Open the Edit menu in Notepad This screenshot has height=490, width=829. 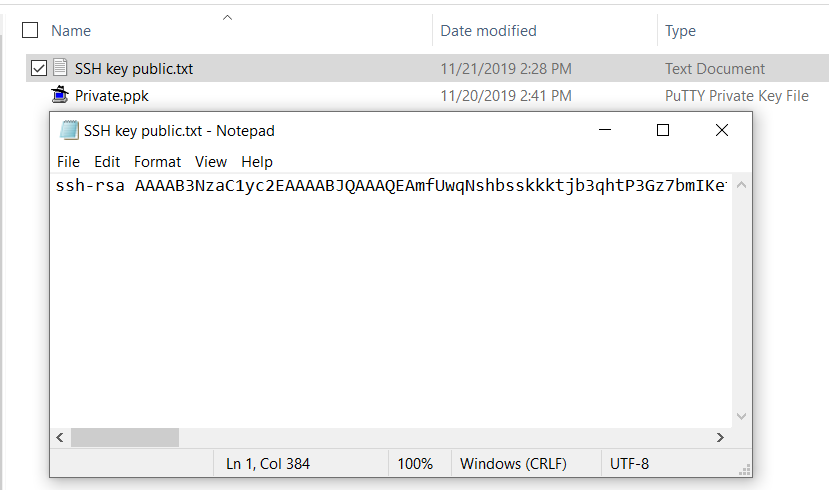tap(107, 162)
